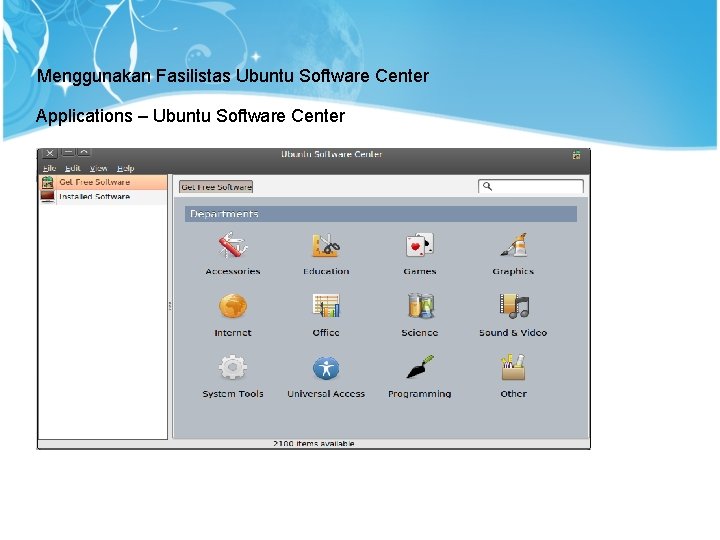
Task: Click the Sound & Video label
Action: click(x=513, y=332)
